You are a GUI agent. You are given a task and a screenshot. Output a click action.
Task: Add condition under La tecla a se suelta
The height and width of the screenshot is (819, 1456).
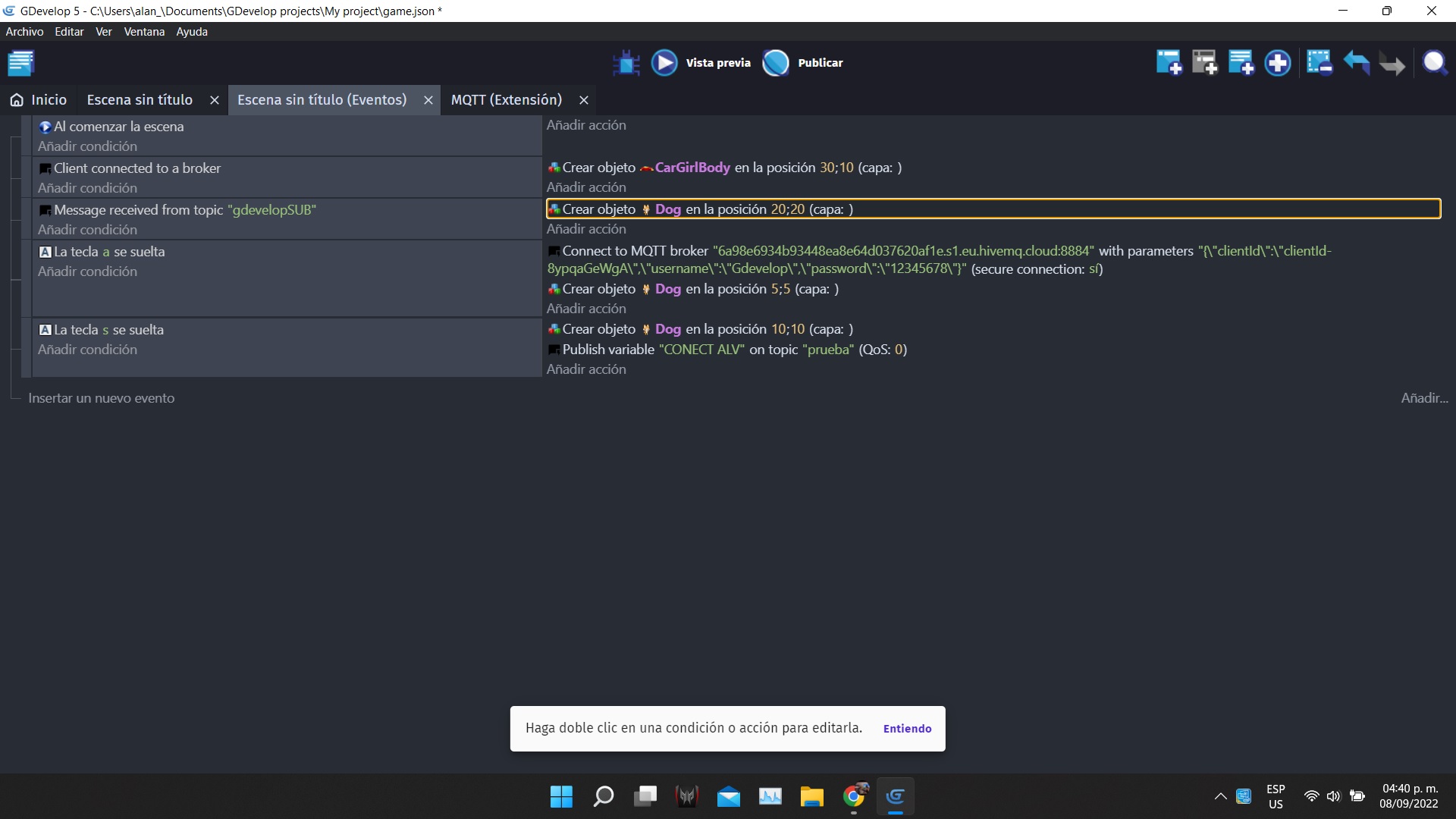pyautogui.click(x=88, y=271)
